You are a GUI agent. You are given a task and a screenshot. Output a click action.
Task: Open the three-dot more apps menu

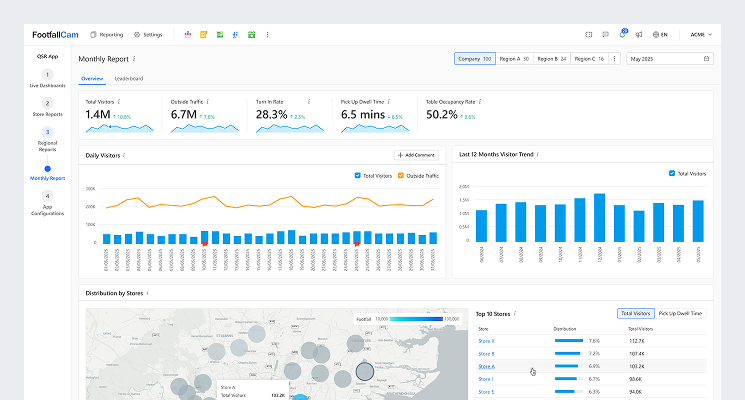tap(267, 34)
